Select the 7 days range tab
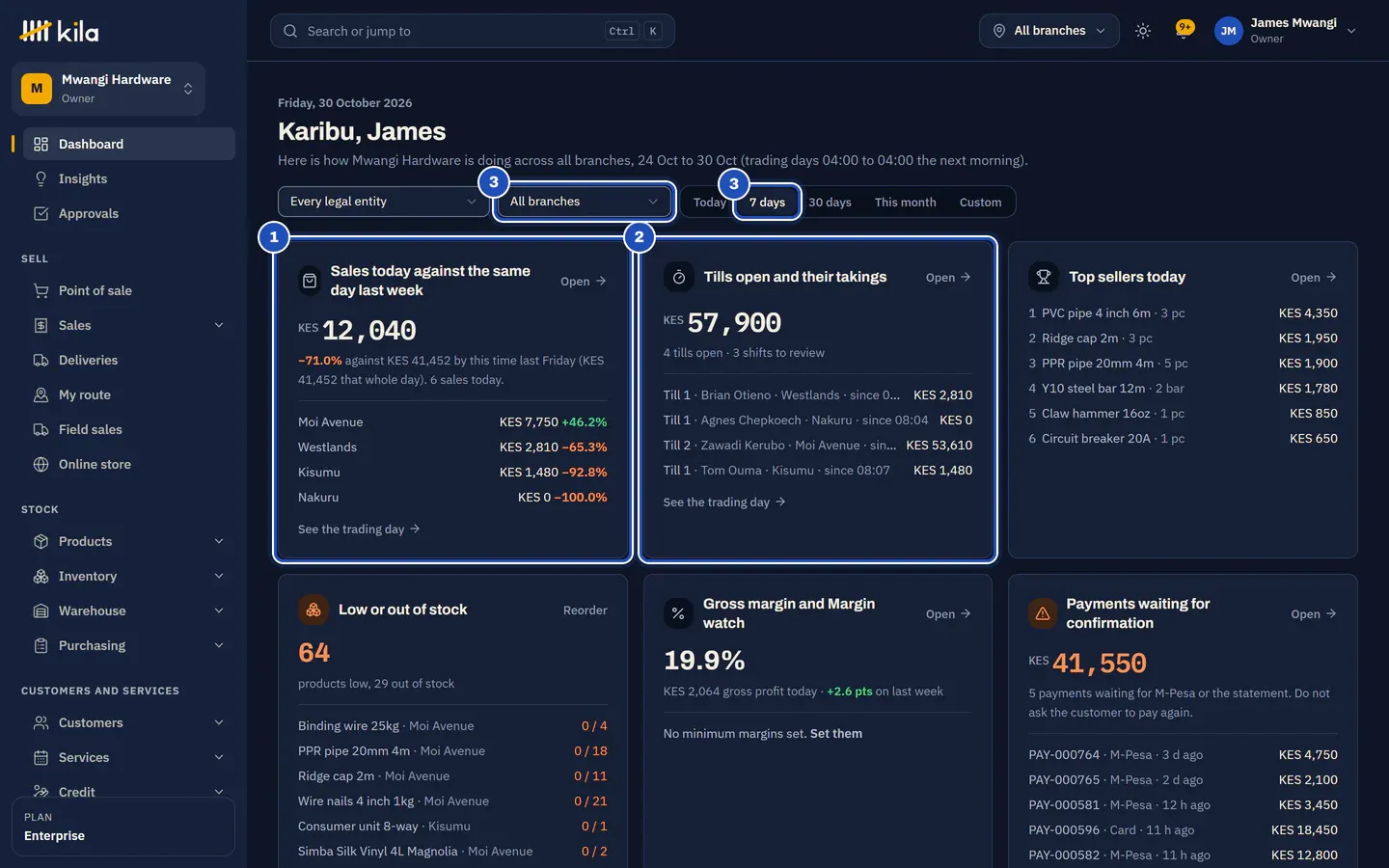The height and width of the screenshot is (868, 1389). coord(768,203)
